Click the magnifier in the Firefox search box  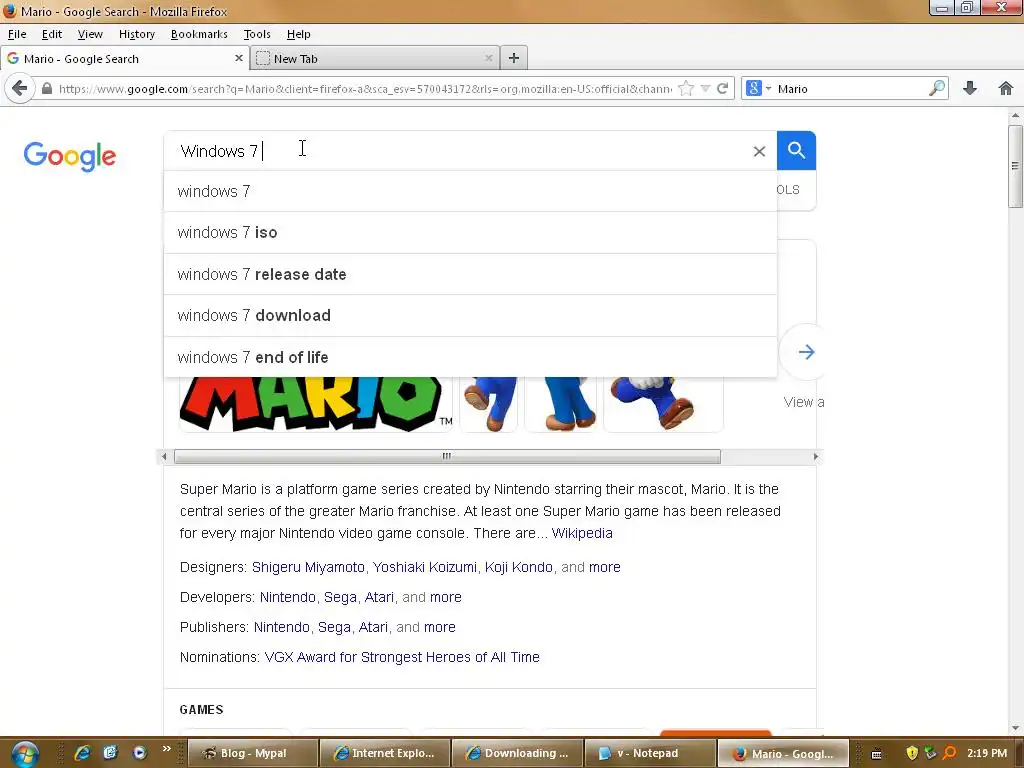point(937,88)
